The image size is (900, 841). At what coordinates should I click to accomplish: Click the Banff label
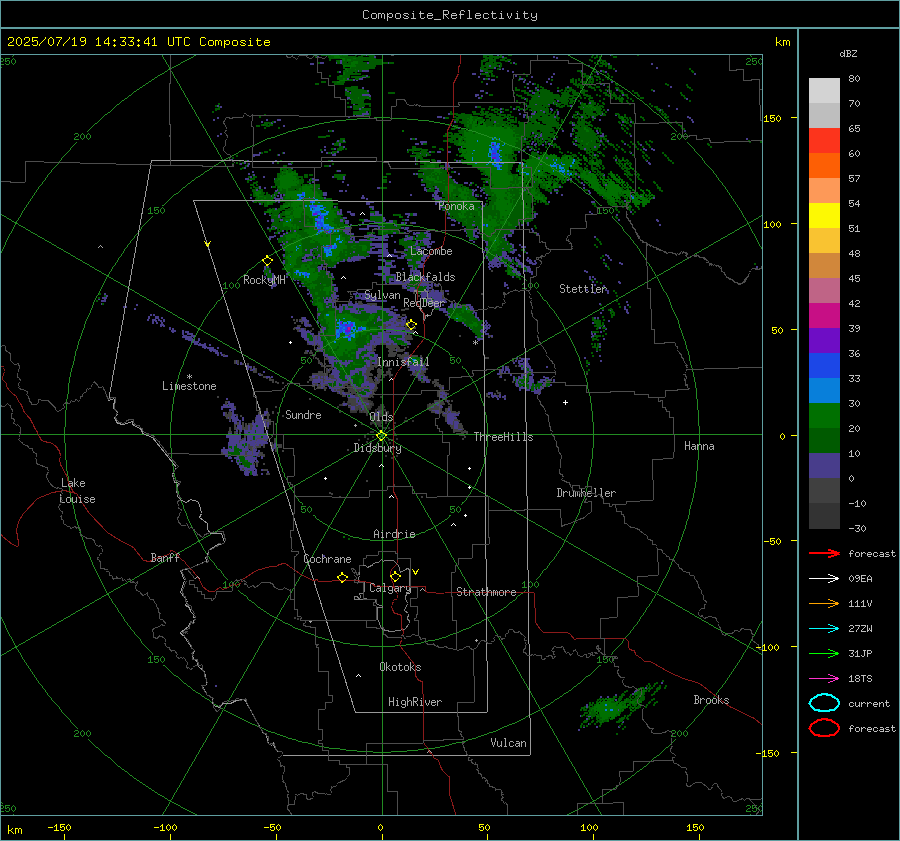165,558
